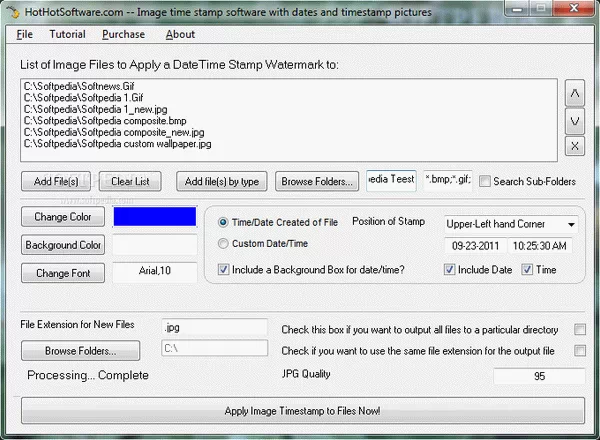Click the Add File(s) button
This screenshot has width=600, height=440.
pos(57,181)
